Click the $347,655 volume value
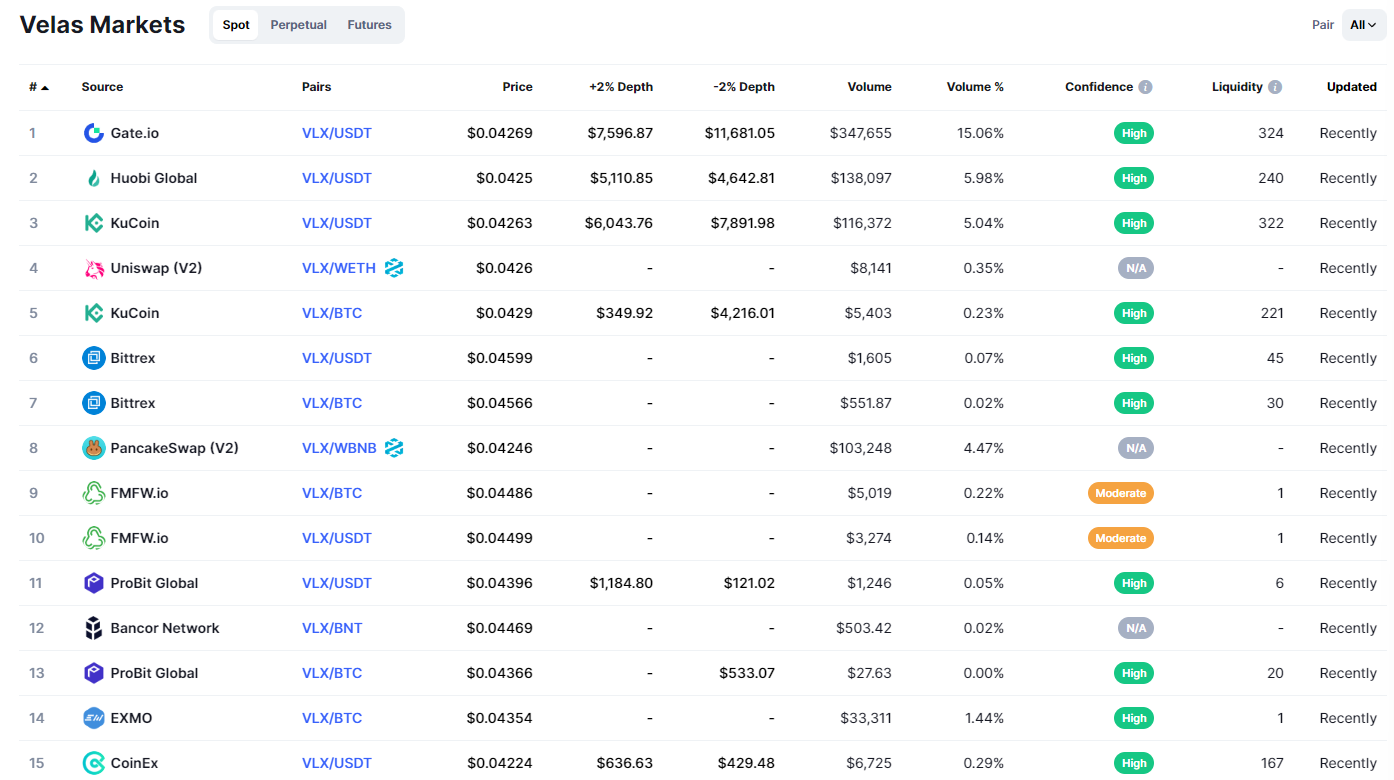Image resolution: width=1394 pixels, height=780 pixels. click(860, 133)
